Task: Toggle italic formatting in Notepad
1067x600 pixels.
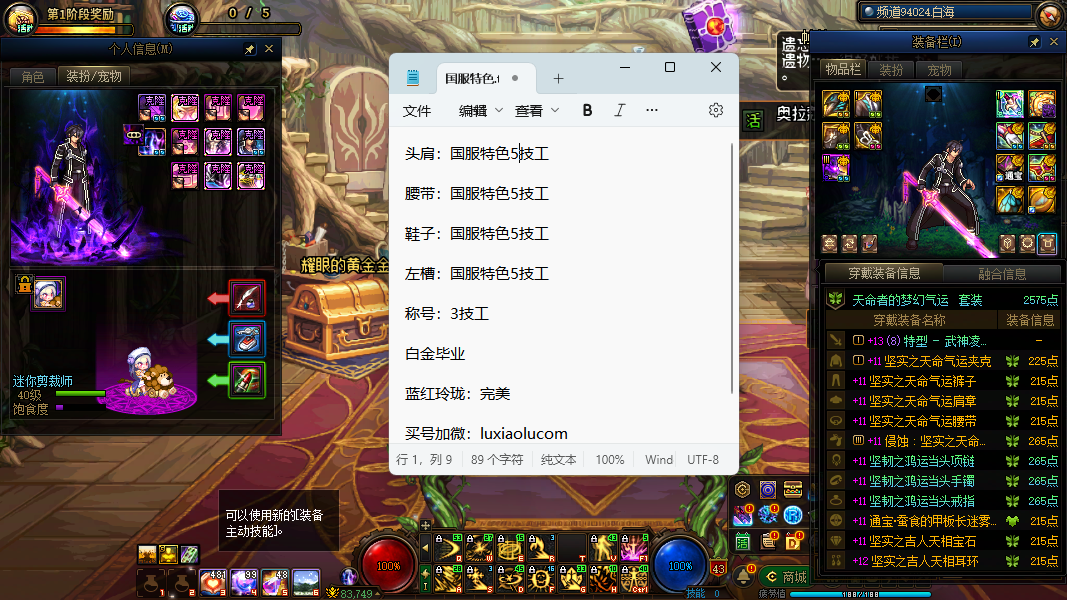Action: pos(619,110)
